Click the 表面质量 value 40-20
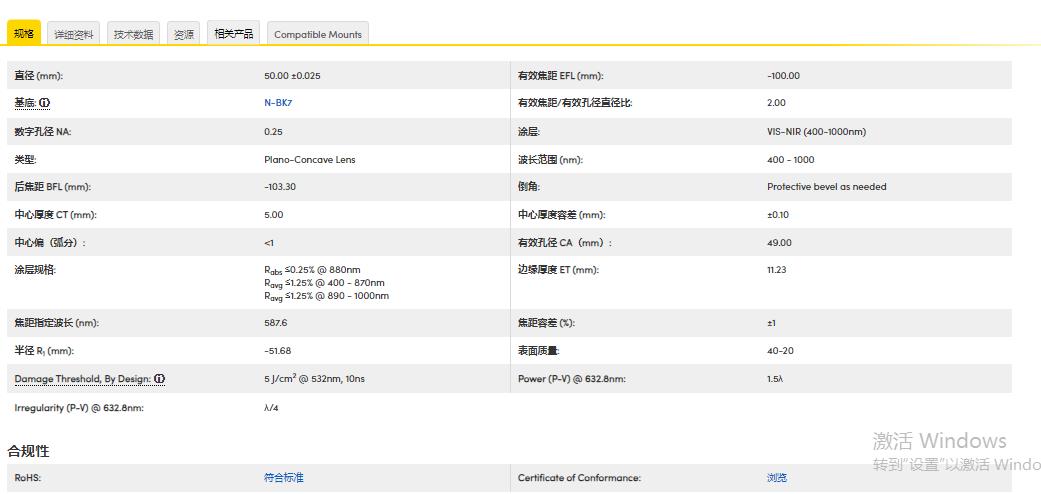The image size is (1041, 494). pos(780,351)
